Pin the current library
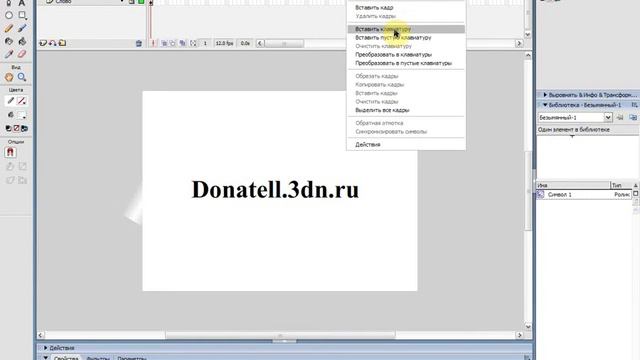The width and height of the screenshot is (640, 360). pos(620,118)
